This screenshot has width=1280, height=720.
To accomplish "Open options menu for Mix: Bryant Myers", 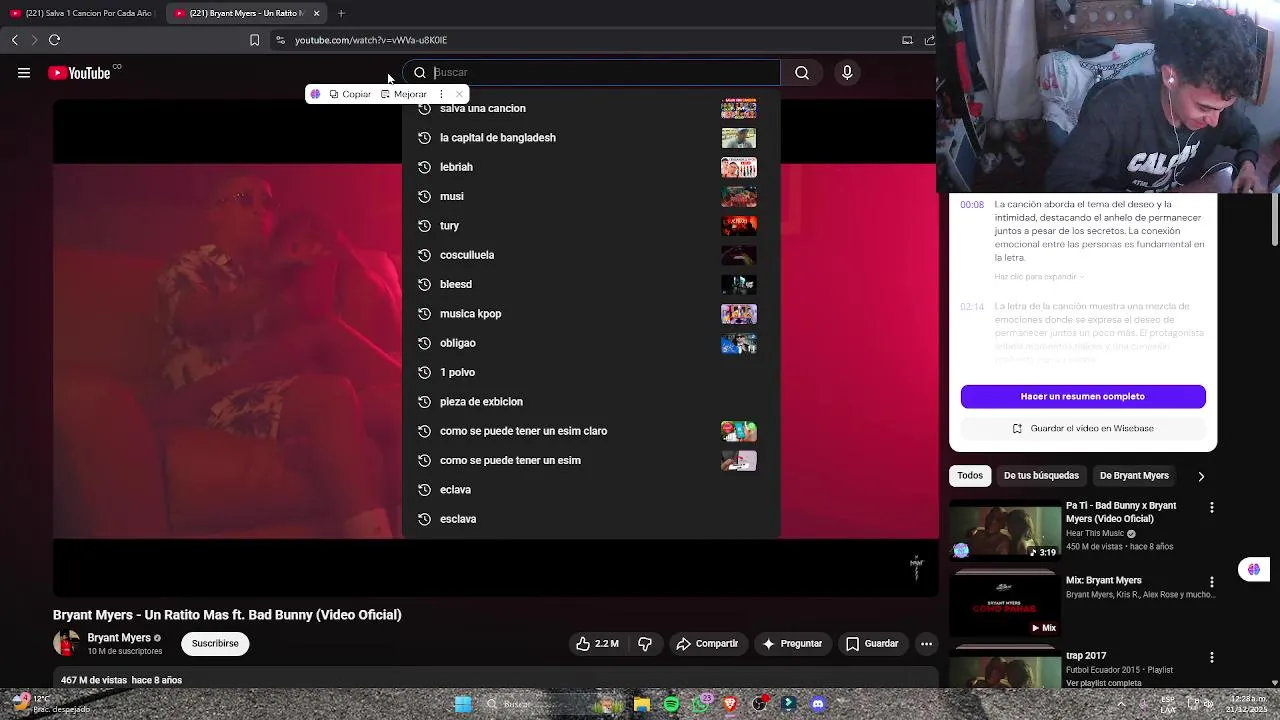I will coord(1212,582).
